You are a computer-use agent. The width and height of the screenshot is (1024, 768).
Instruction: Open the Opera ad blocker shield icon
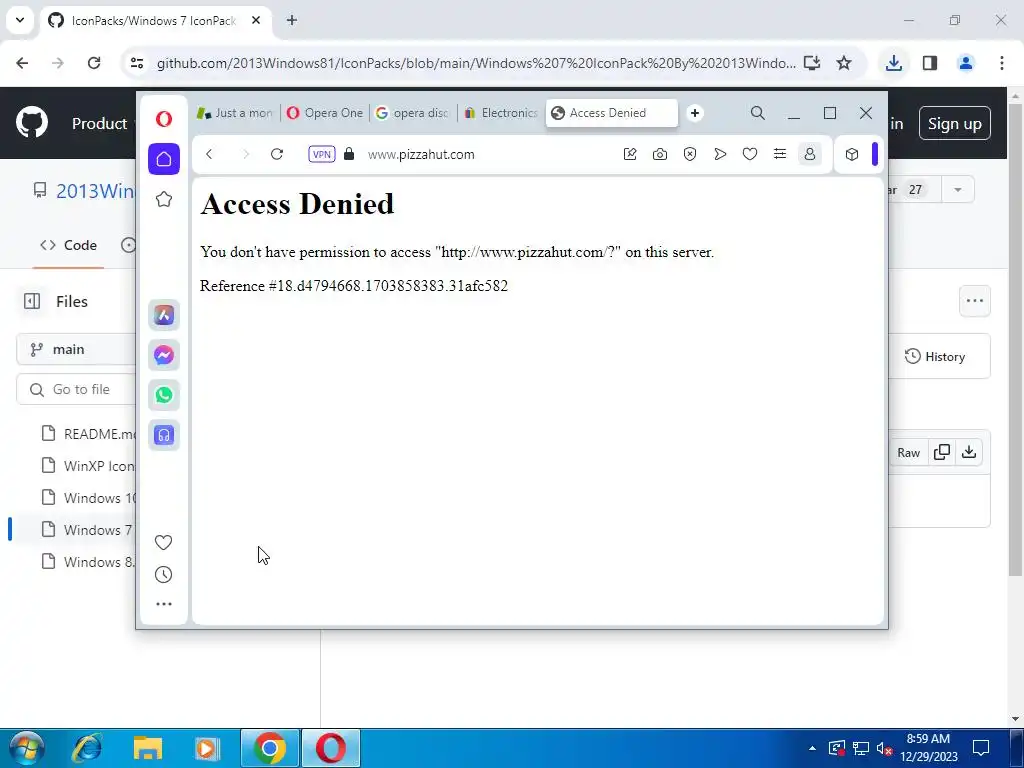tap(690, 154)
